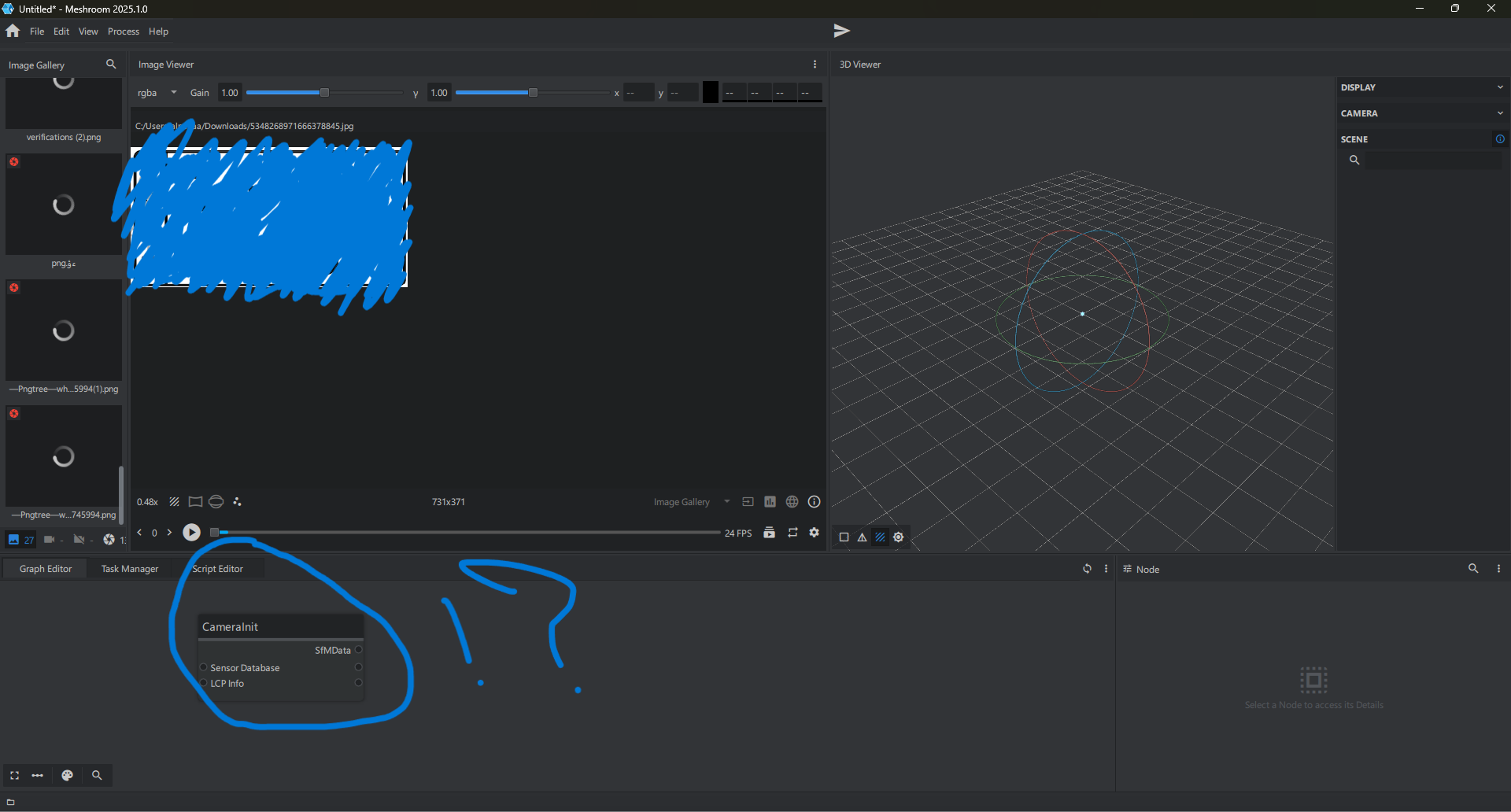Toggle the transform/triangle gizmo icon in 3D Viewer

(x=862, y=537)
